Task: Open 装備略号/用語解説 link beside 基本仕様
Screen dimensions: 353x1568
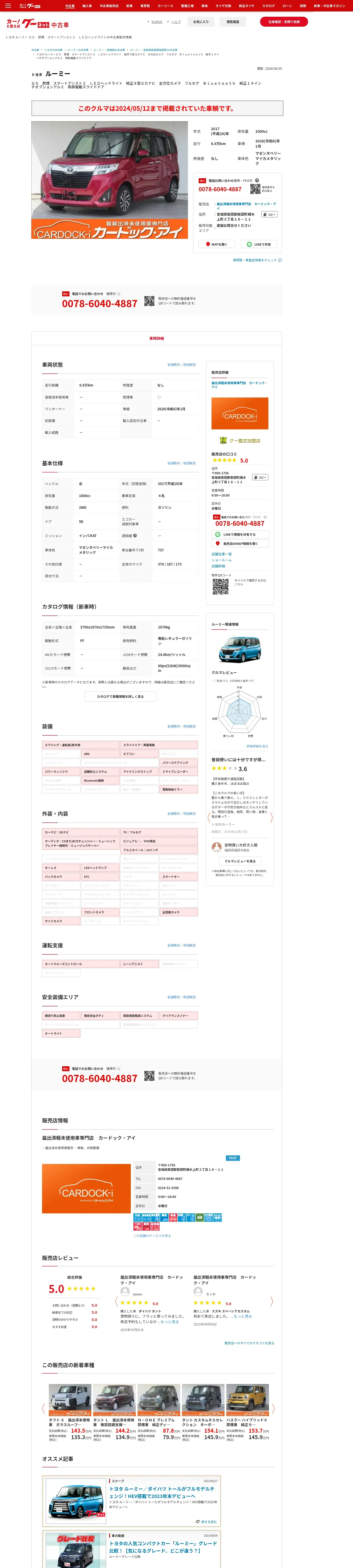Action: click(181, 463)
